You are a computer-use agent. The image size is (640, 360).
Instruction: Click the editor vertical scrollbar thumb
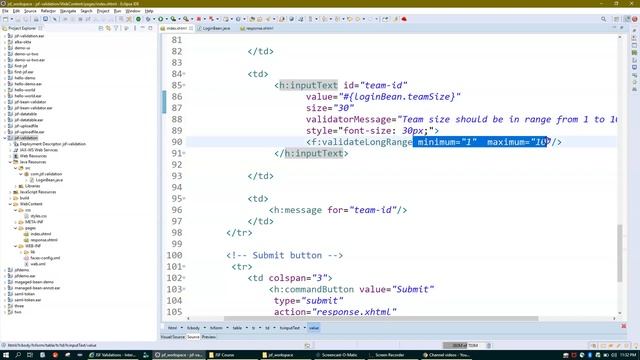(x=620, y=253)
